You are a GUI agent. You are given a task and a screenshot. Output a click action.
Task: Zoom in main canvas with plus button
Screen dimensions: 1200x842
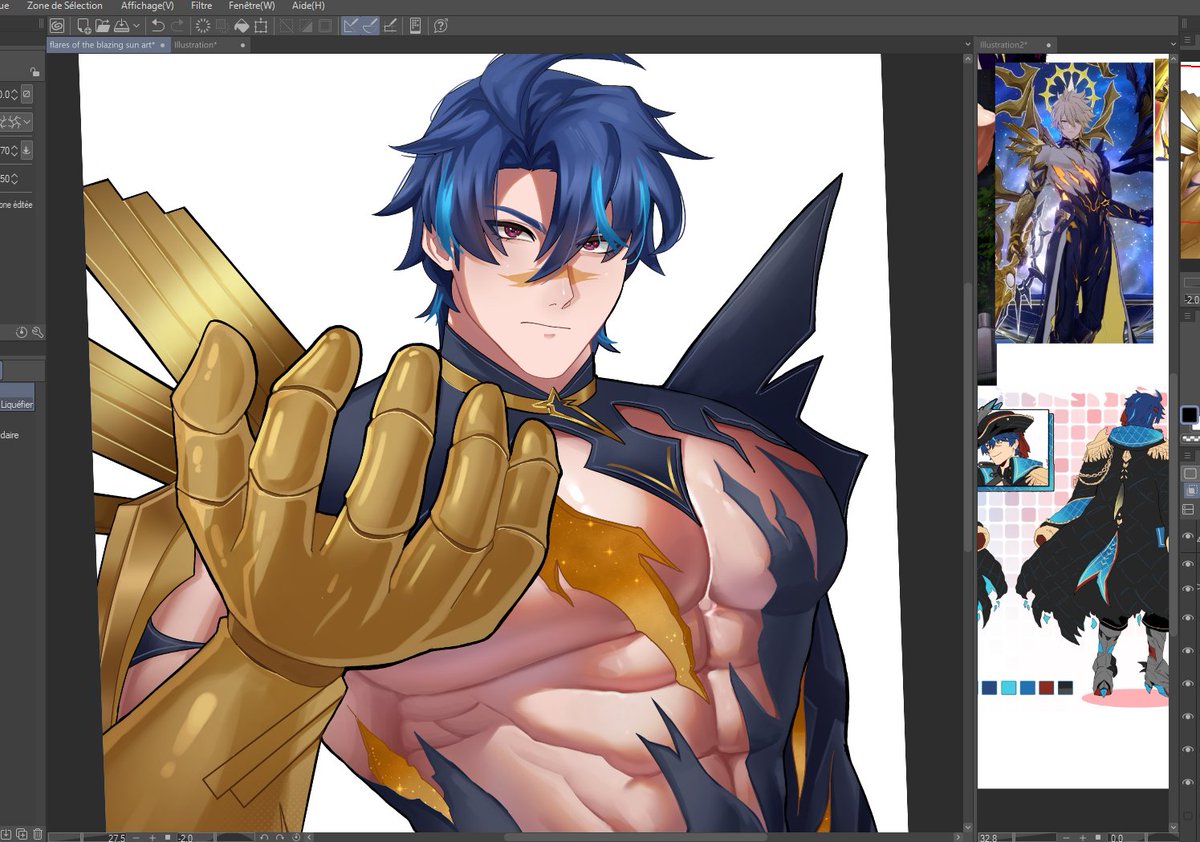(153, 836)
